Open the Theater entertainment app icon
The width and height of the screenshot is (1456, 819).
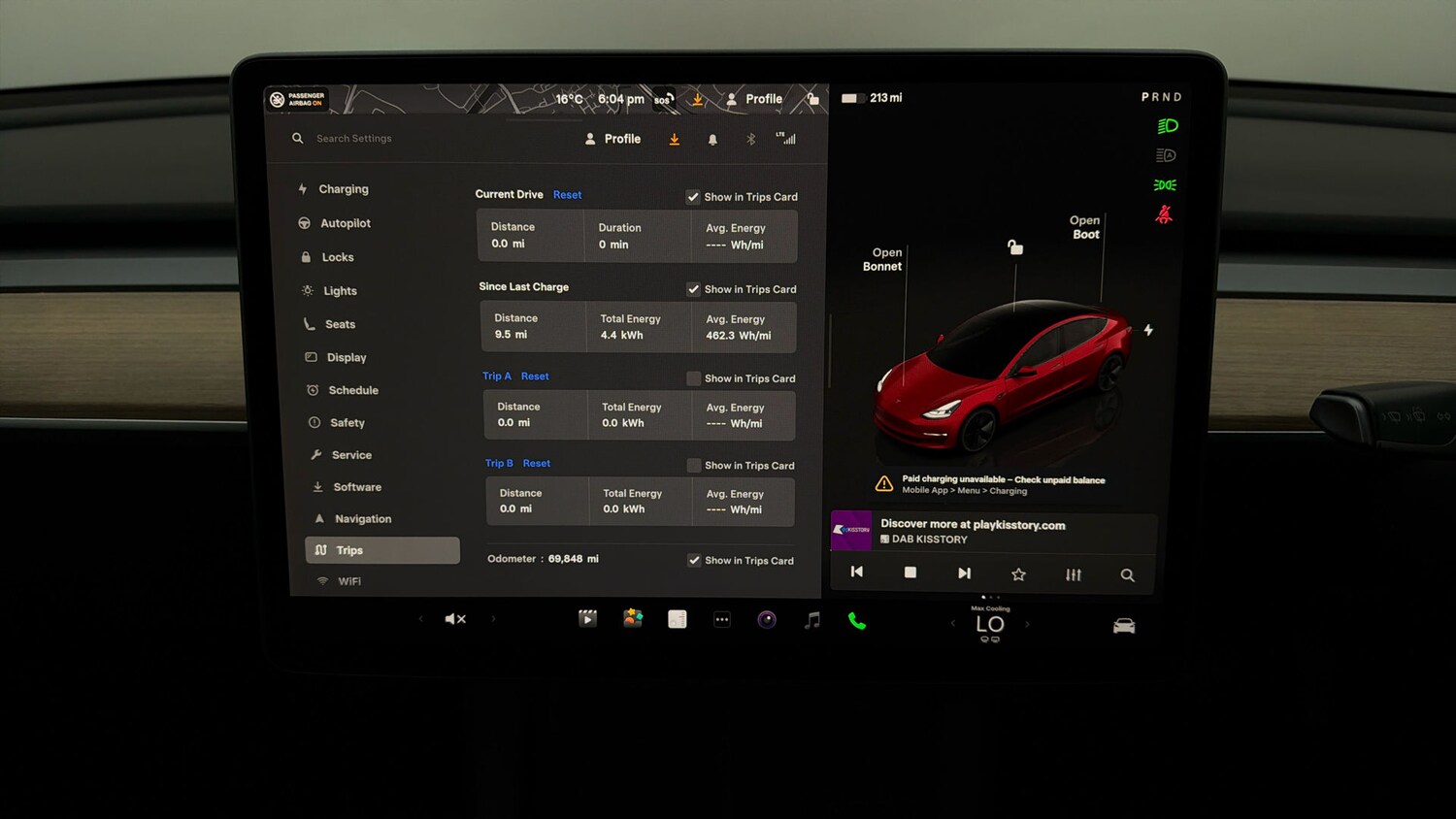[x=587, y=618]
